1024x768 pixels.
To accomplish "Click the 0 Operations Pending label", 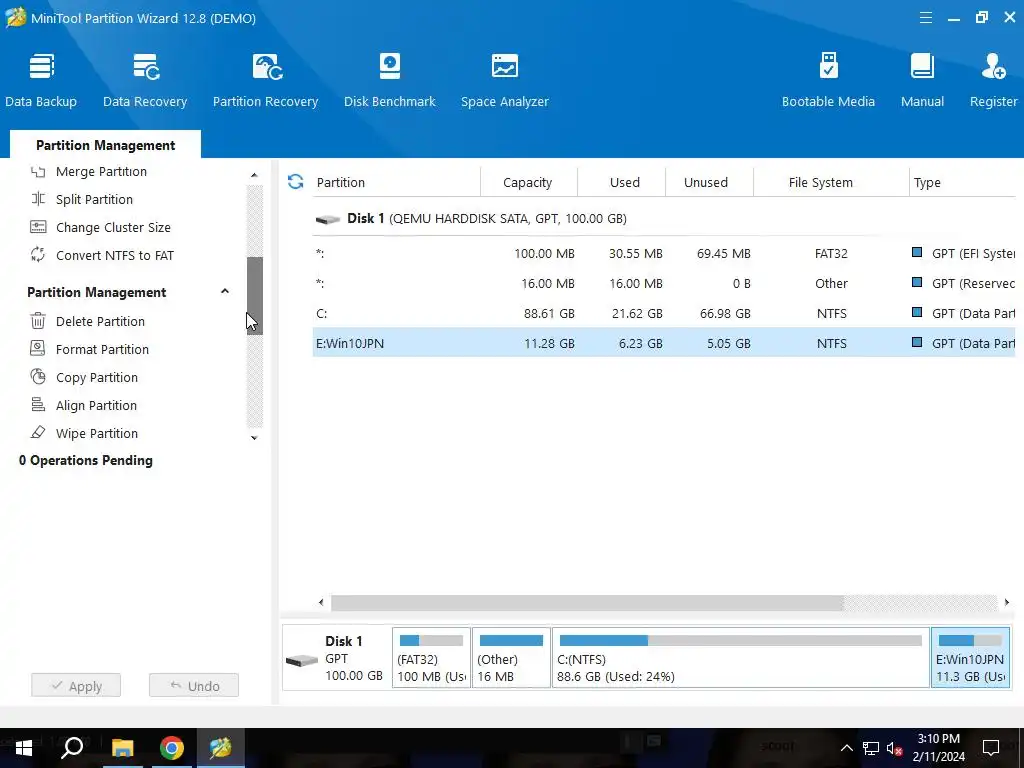I will (x=86, y=460).
